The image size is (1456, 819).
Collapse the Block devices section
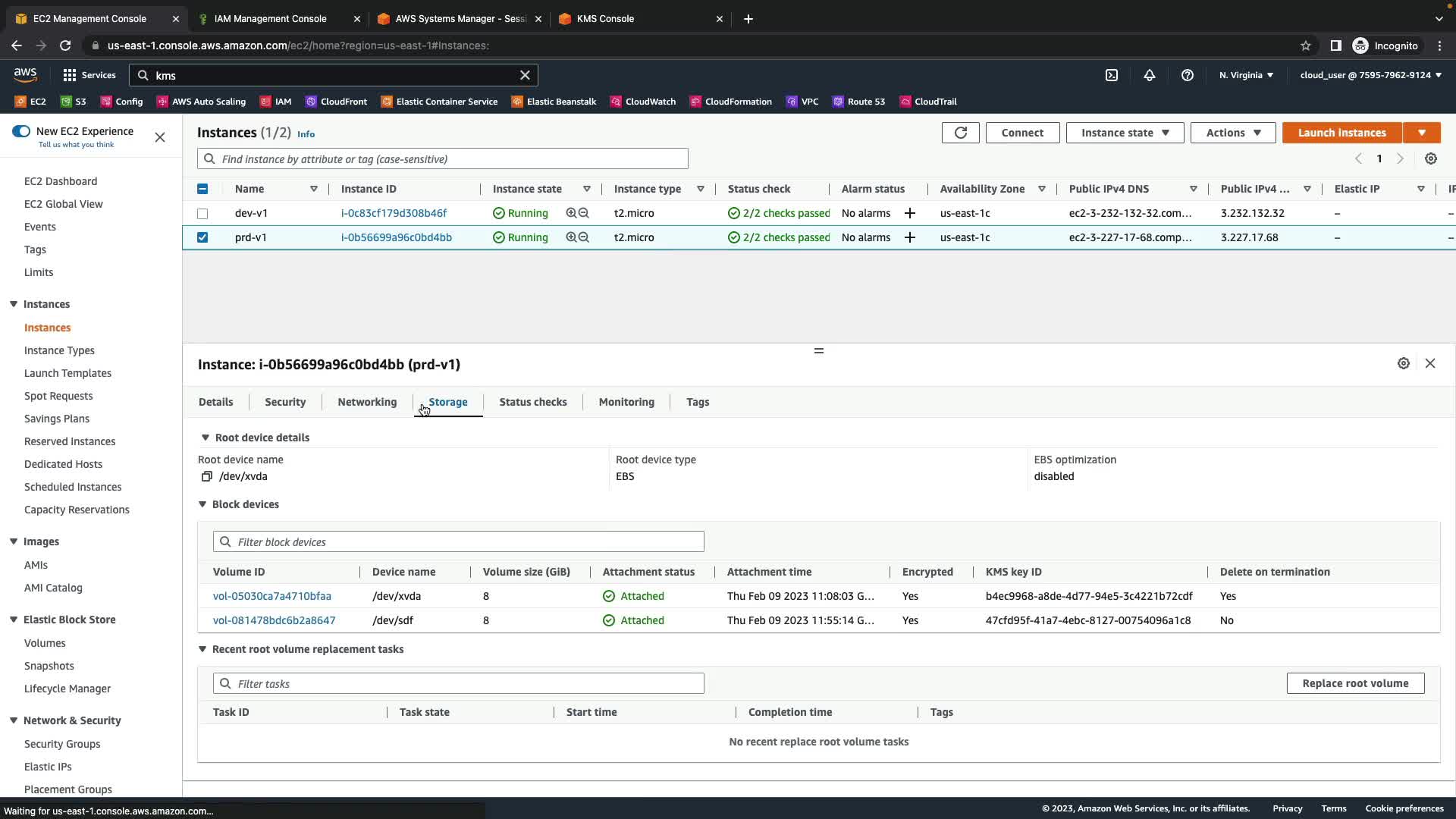(x=202, y=504)
